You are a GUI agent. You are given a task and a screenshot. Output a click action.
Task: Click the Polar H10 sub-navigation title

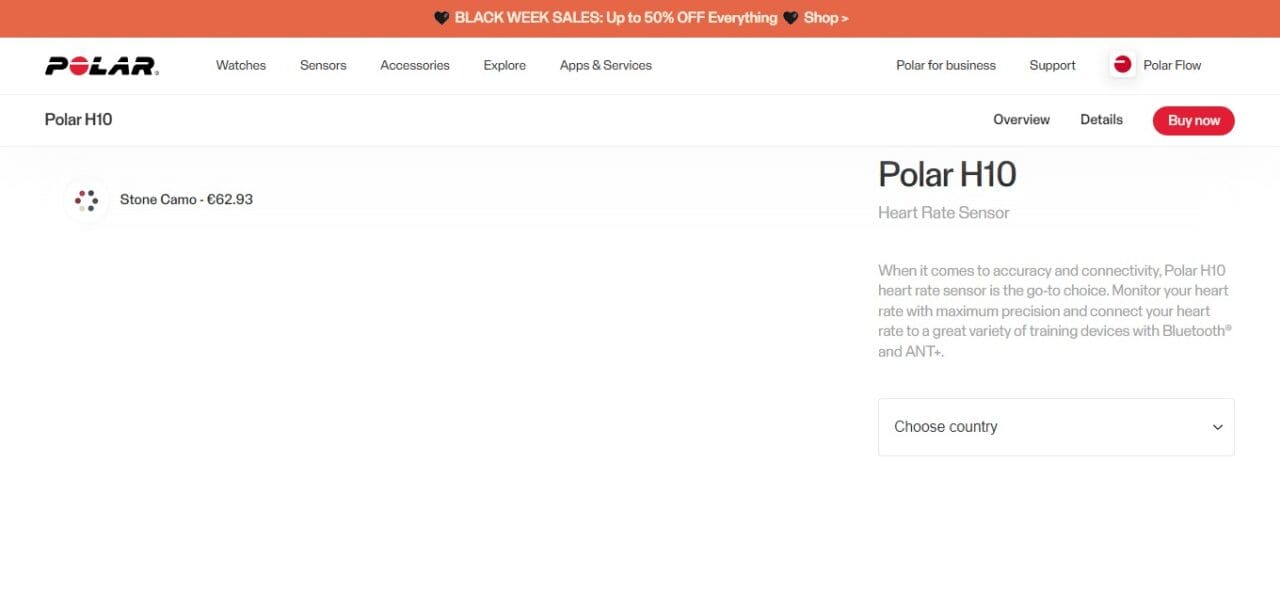point(78,119)
